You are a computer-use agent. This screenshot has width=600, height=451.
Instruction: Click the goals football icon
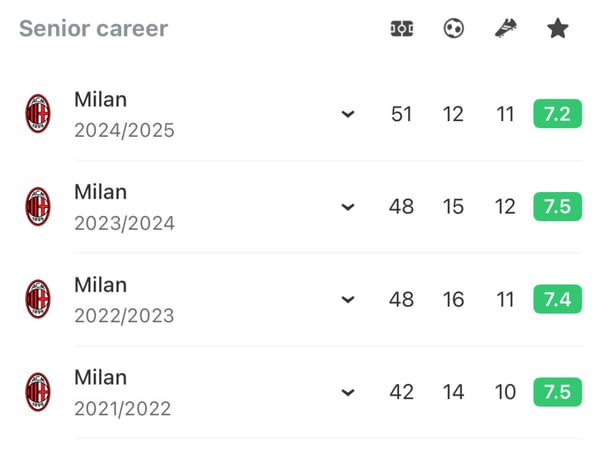coord(454,29)
